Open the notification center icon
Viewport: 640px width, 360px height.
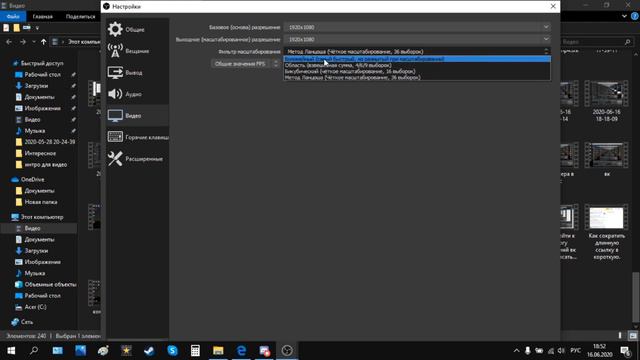click(x=625, y=351)
